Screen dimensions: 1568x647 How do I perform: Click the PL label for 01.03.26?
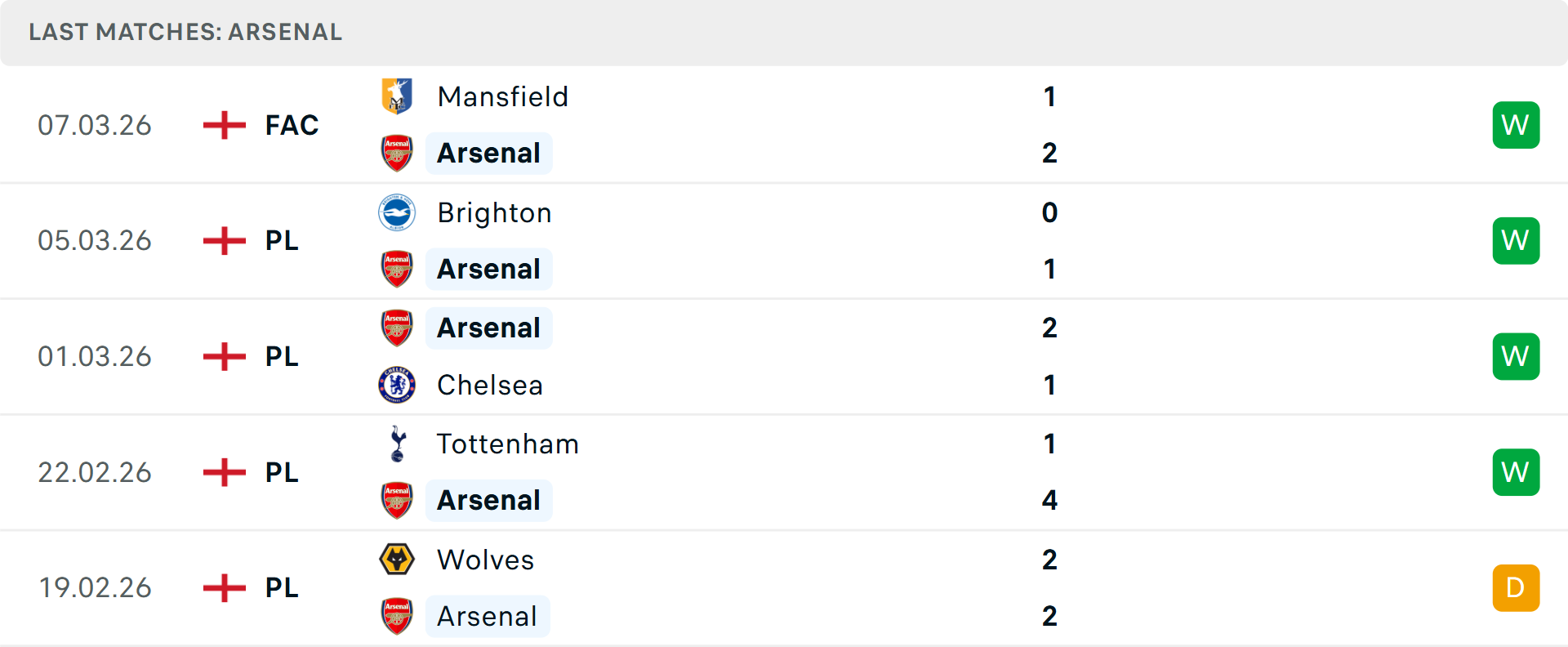coord(282,356)
